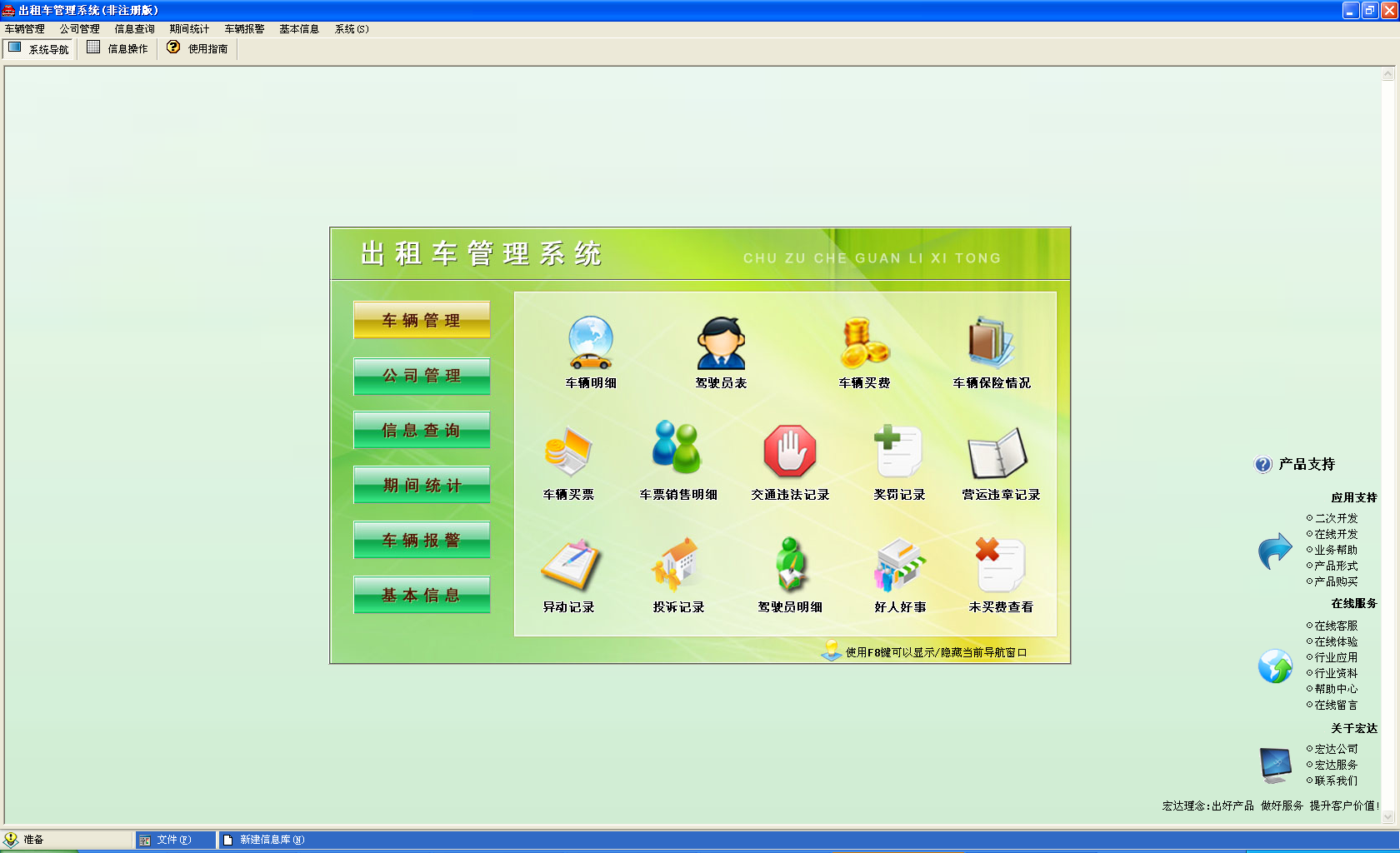This screenshot has height=853, width=1400.
Task: Open the 奖罚记录 plus-document icon
Action: coord(898,451)
